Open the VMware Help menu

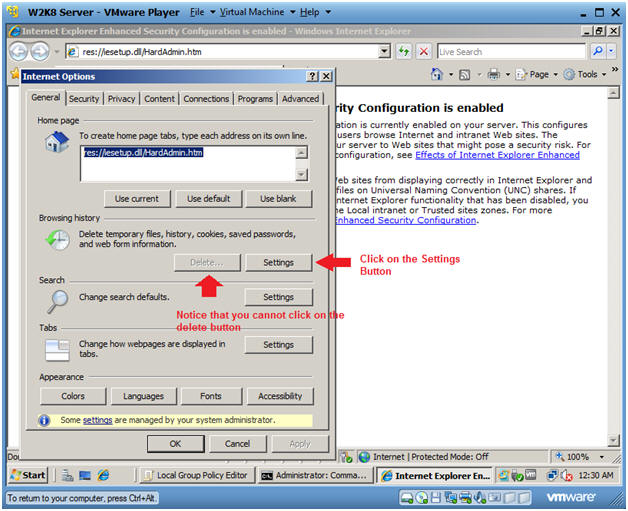[x=315, y=12]
